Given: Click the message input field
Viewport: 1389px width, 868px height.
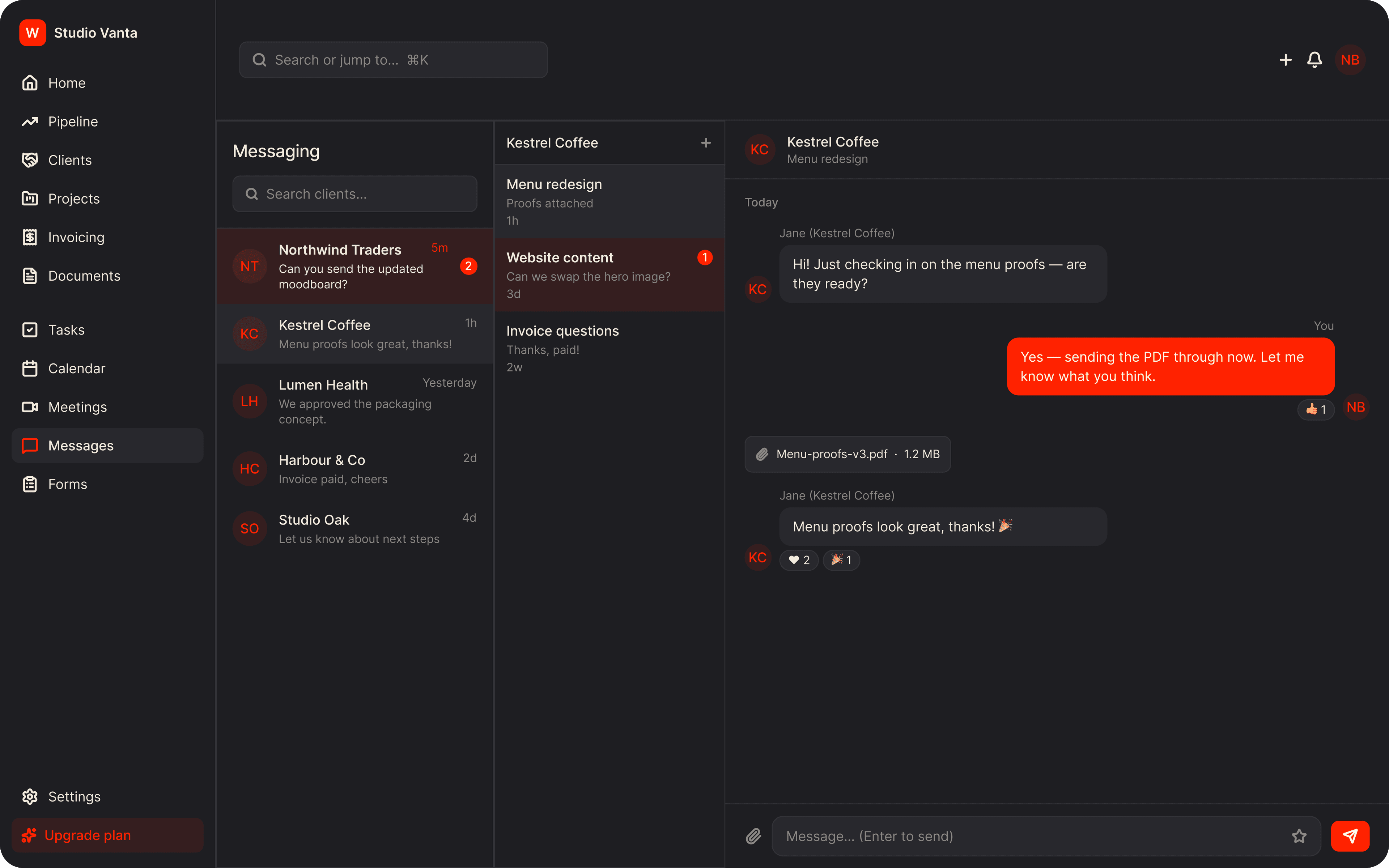Looking at the screenshot, I should (x=1046, y=836).
